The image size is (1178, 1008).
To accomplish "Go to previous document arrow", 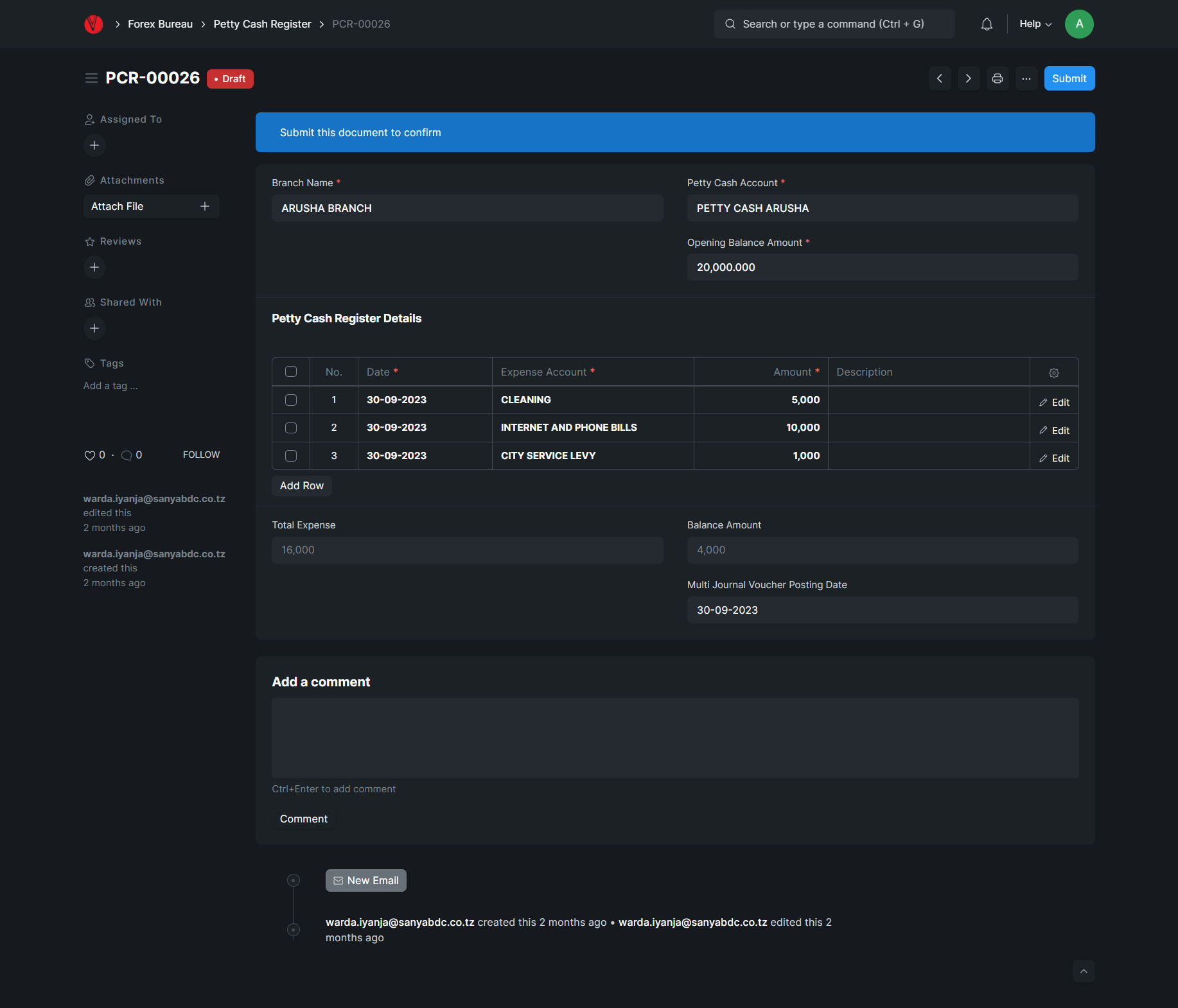I will [939, 78].
